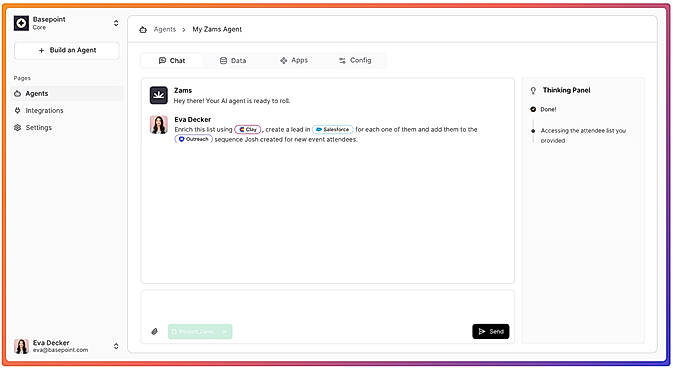Click the agent icon in breadcrumb
Screen dimensions: 673x368
(x=143, y=30)
